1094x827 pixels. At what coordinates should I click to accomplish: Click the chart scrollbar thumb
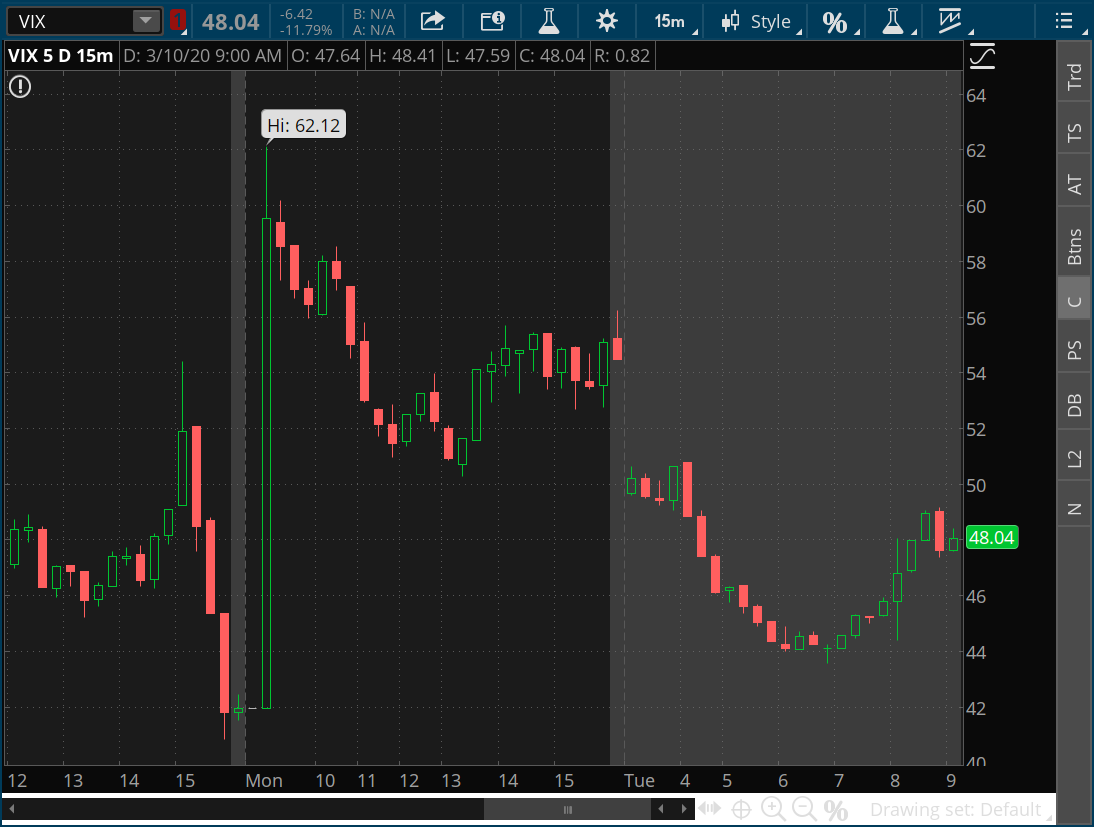point(567,810)
